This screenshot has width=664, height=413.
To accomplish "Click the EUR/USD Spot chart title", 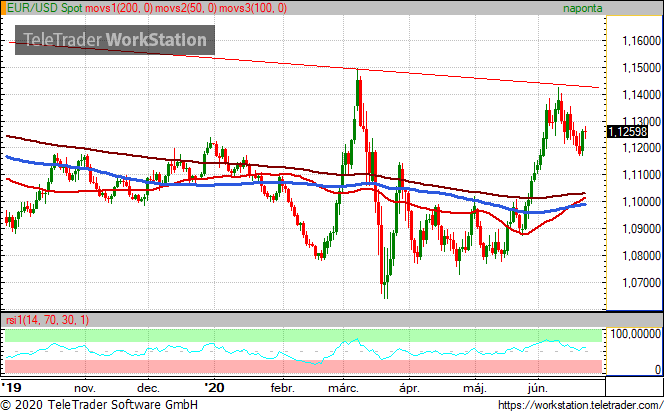I will pyautogui.click(x=44, y=8).
